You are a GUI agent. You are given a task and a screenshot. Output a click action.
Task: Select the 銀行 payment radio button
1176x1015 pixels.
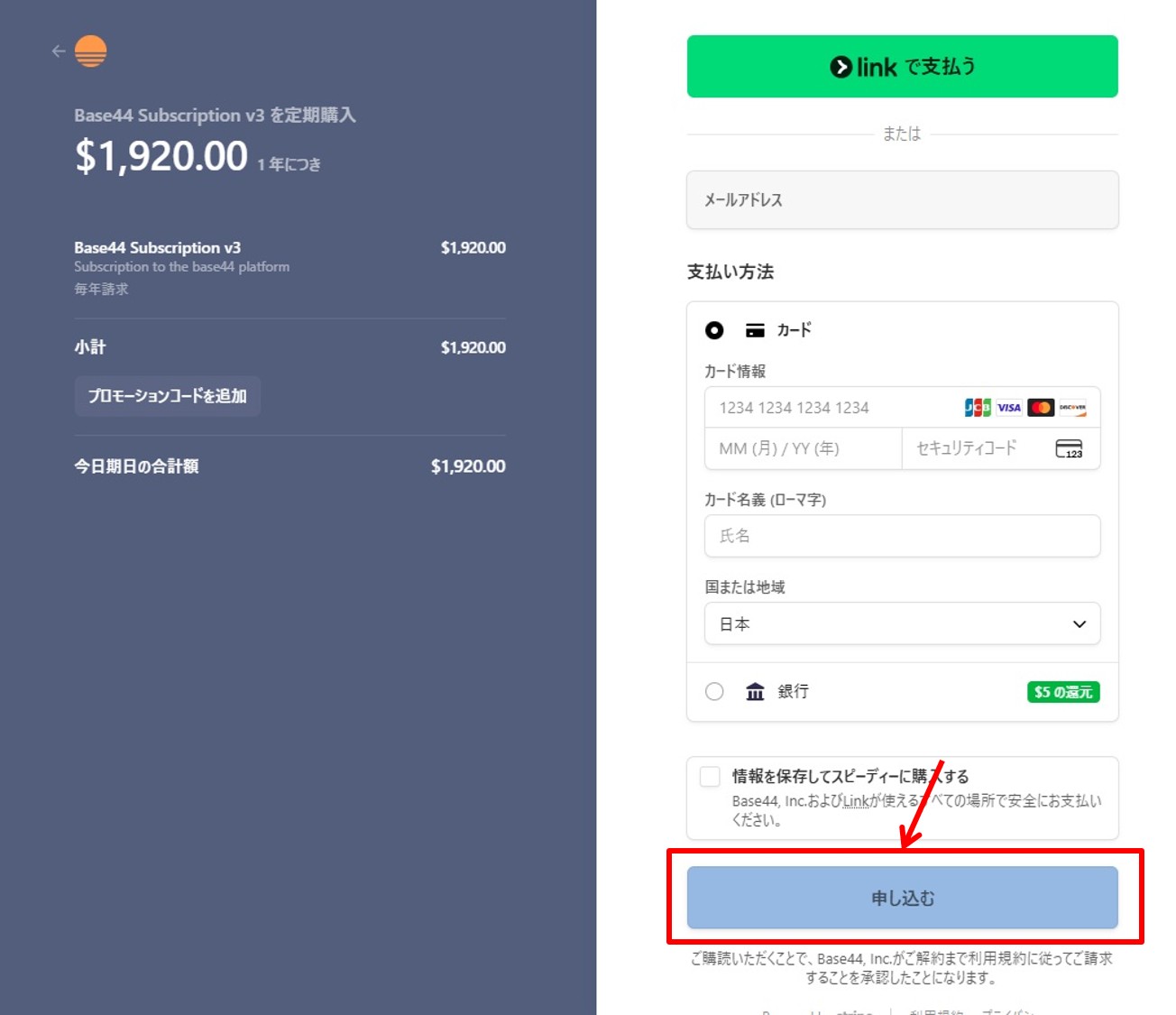(714, 692)
